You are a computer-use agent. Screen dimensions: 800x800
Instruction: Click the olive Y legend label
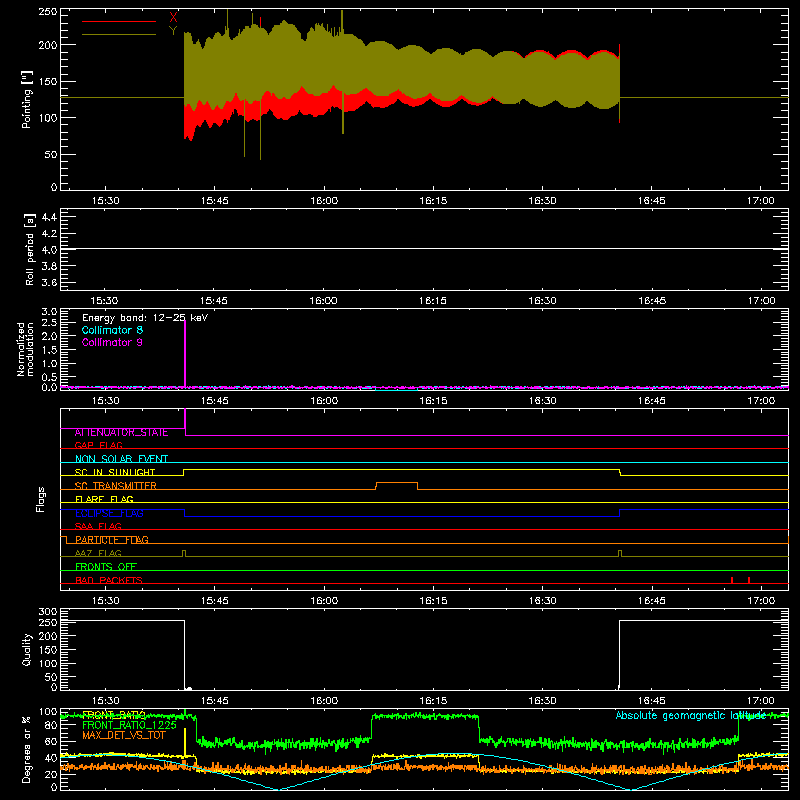[x=173, y=31]
